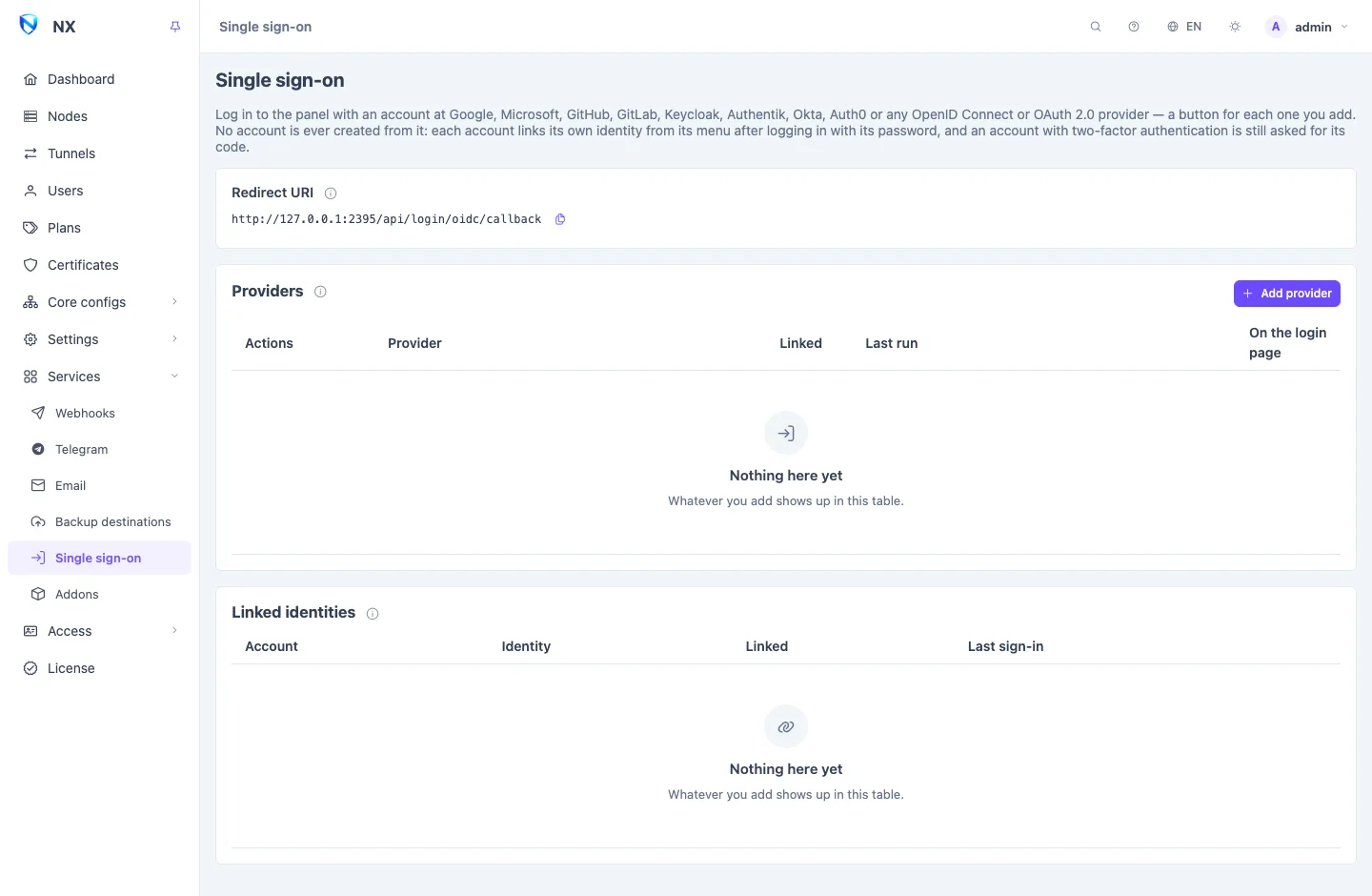1372x896 pixels.
Task: Open the Tunnels page
Action: click(x=99, y=153)
